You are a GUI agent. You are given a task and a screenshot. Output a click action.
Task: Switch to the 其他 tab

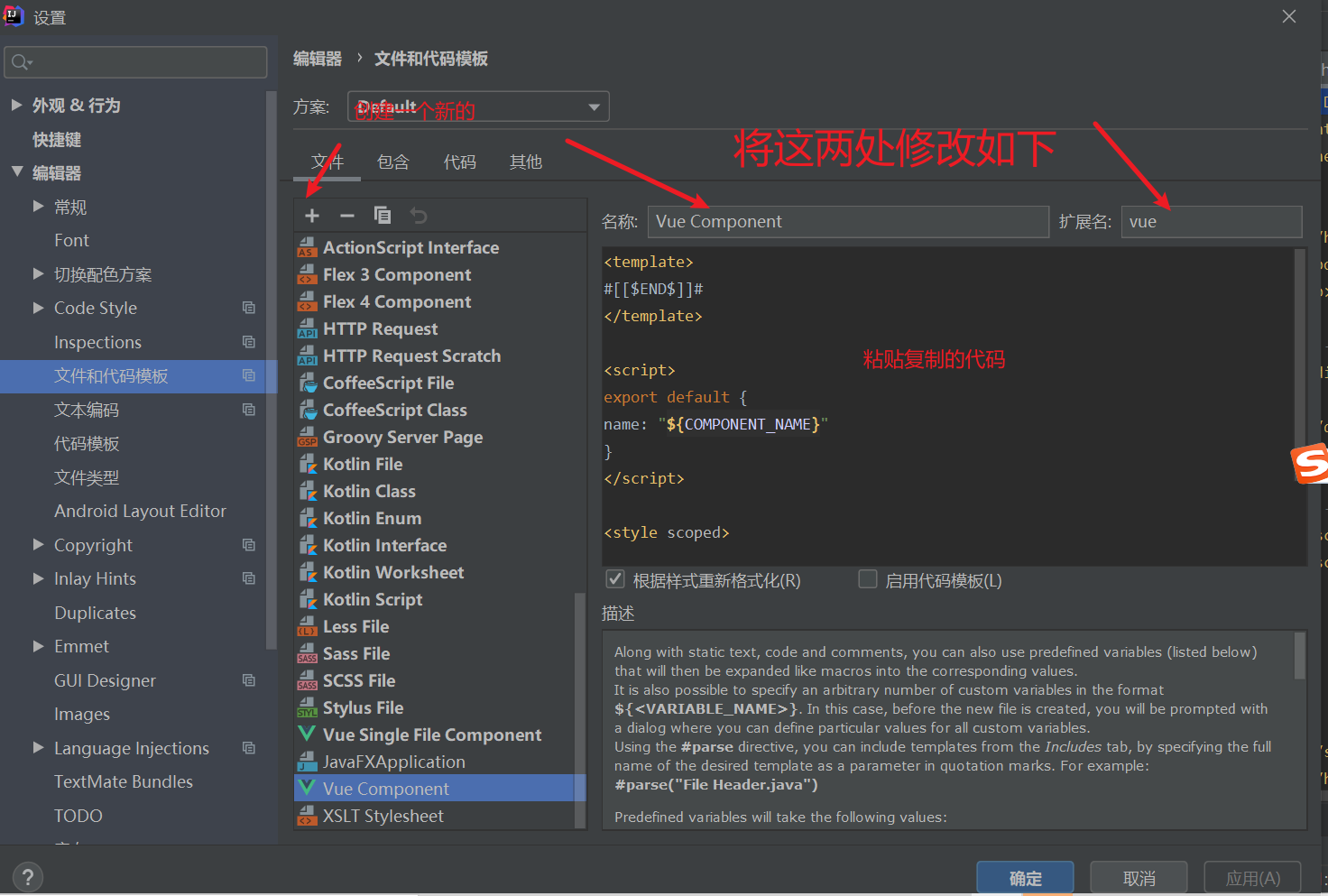click(x=526, y=162)
